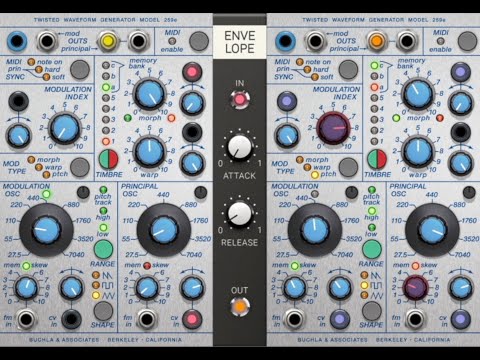Click the green RANGE button on right module
Viewport: 480px width, 360px height.
pyautogui.click(x=372, y=249)
